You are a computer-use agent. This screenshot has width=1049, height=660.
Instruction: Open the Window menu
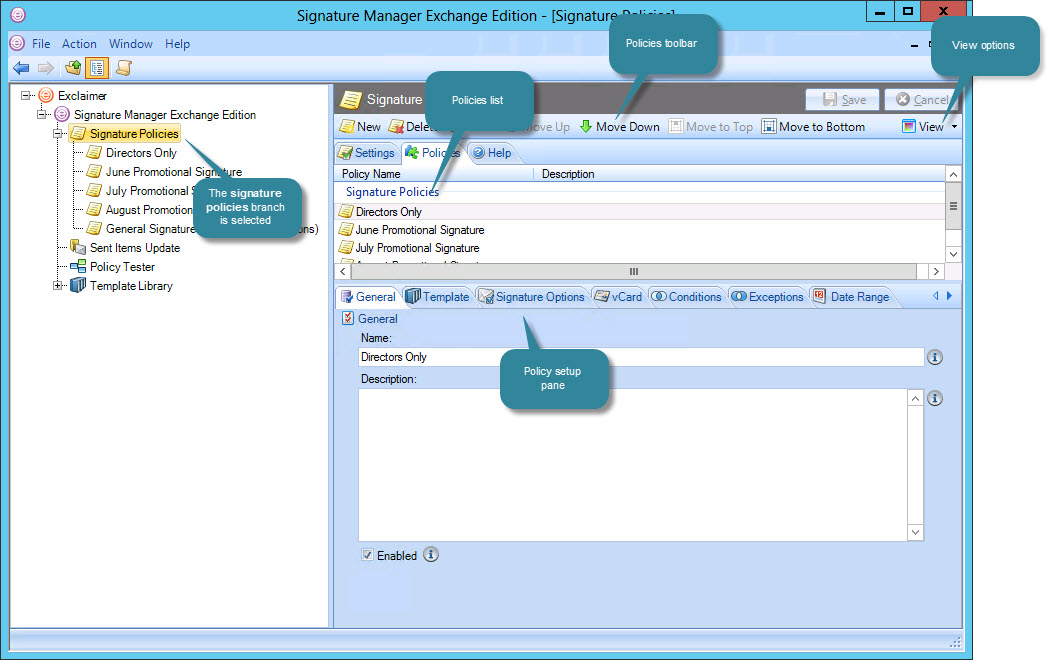[130, 43]
